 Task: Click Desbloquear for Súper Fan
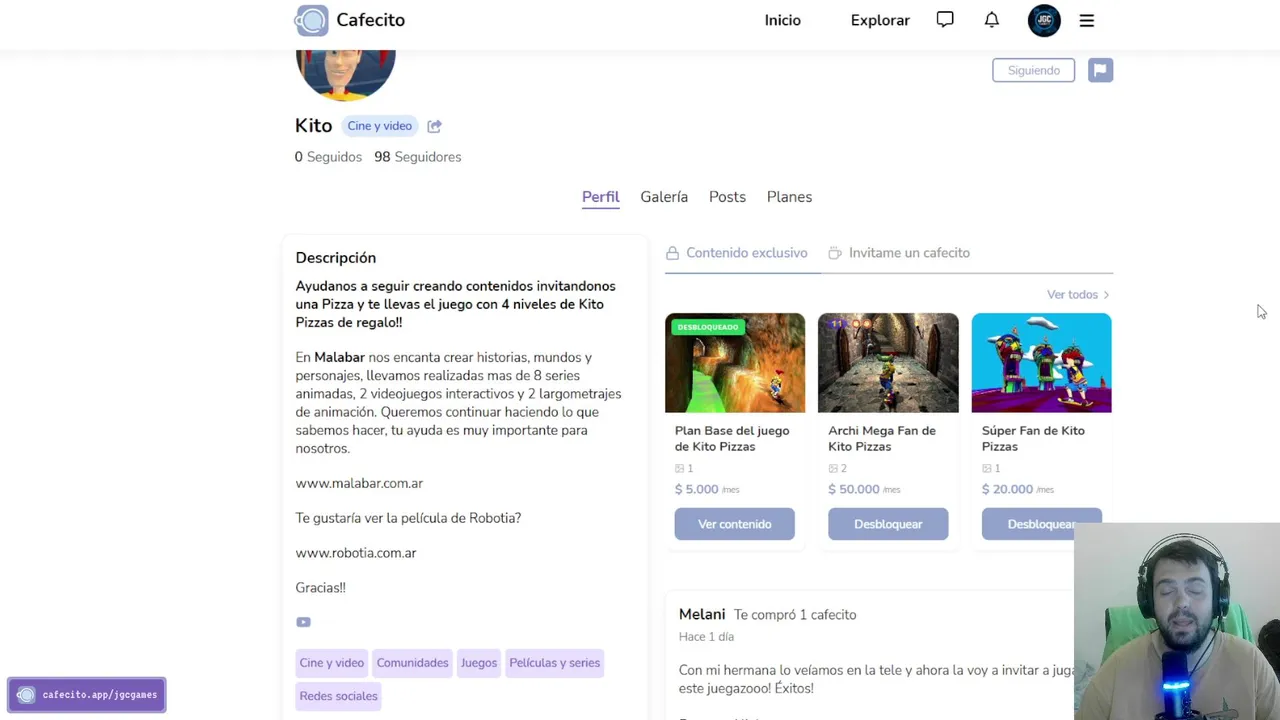tap(1041, 524)
